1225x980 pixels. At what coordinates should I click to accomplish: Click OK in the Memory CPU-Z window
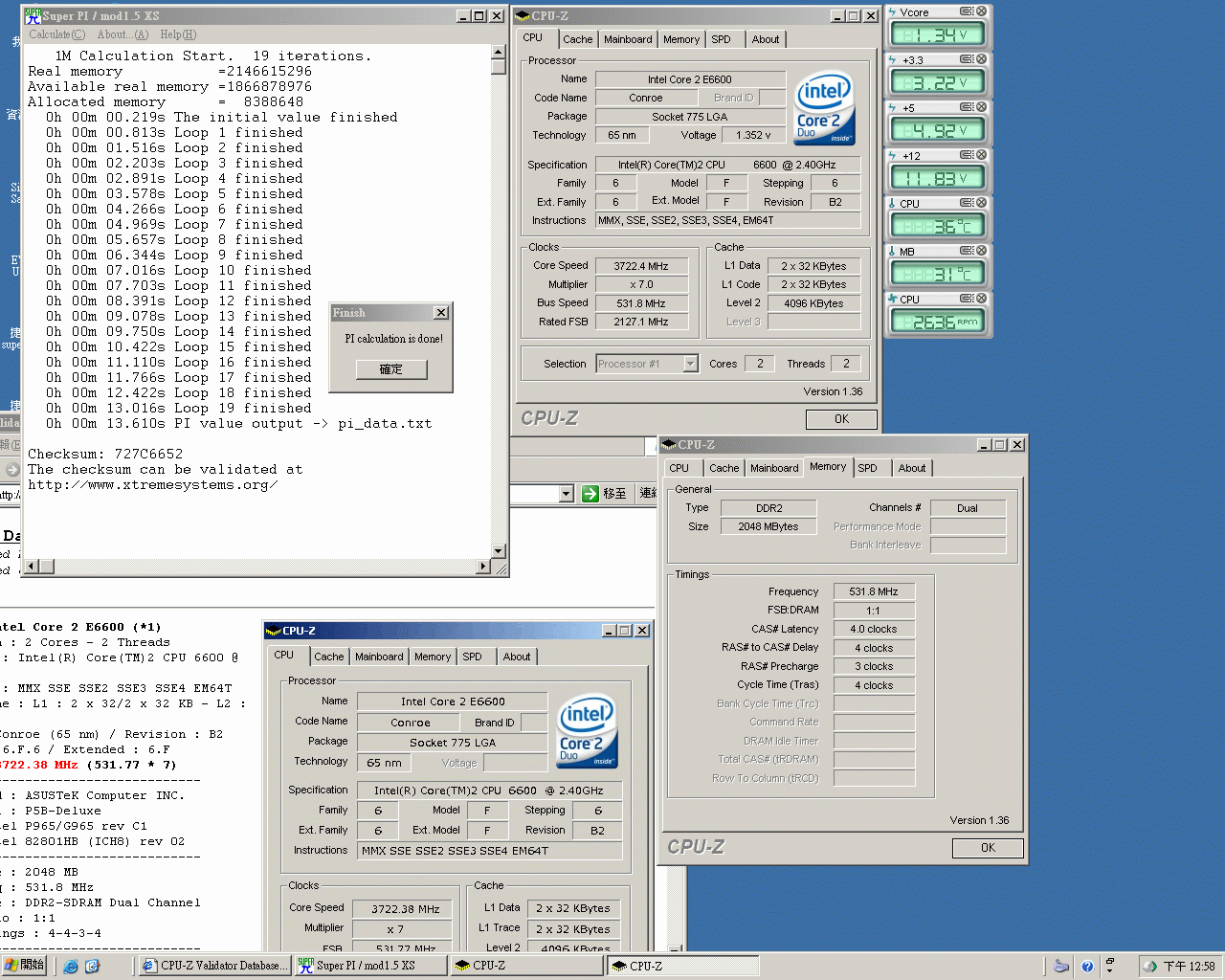pos(988,848)
